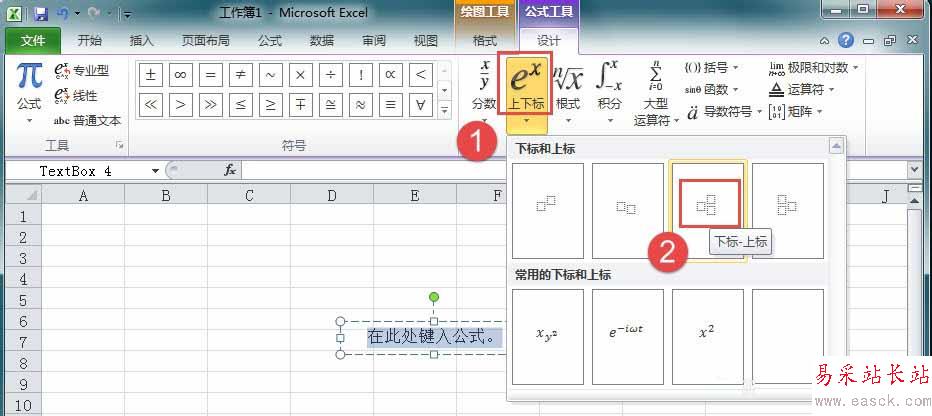Viewport: 932px width, 416px height.
Task: Choose the Subscript template thumbnail
Action: click(627, 210)
